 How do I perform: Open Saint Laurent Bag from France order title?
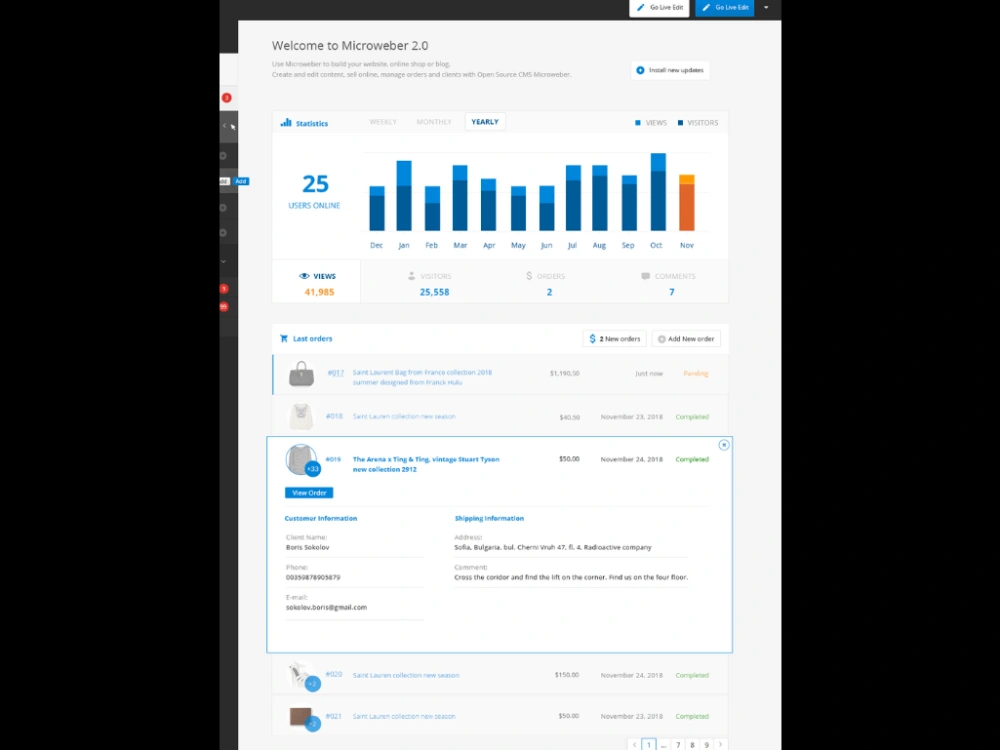pos(422,377)
